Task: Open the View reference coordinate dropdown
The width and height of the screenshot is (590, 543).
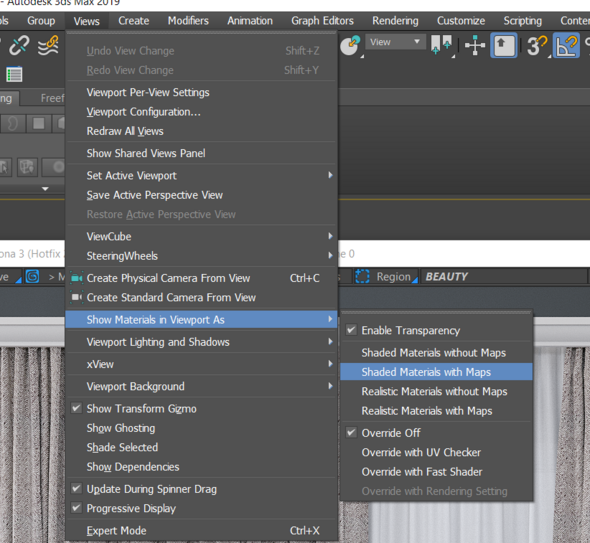Action: click(x=395, y=42)
